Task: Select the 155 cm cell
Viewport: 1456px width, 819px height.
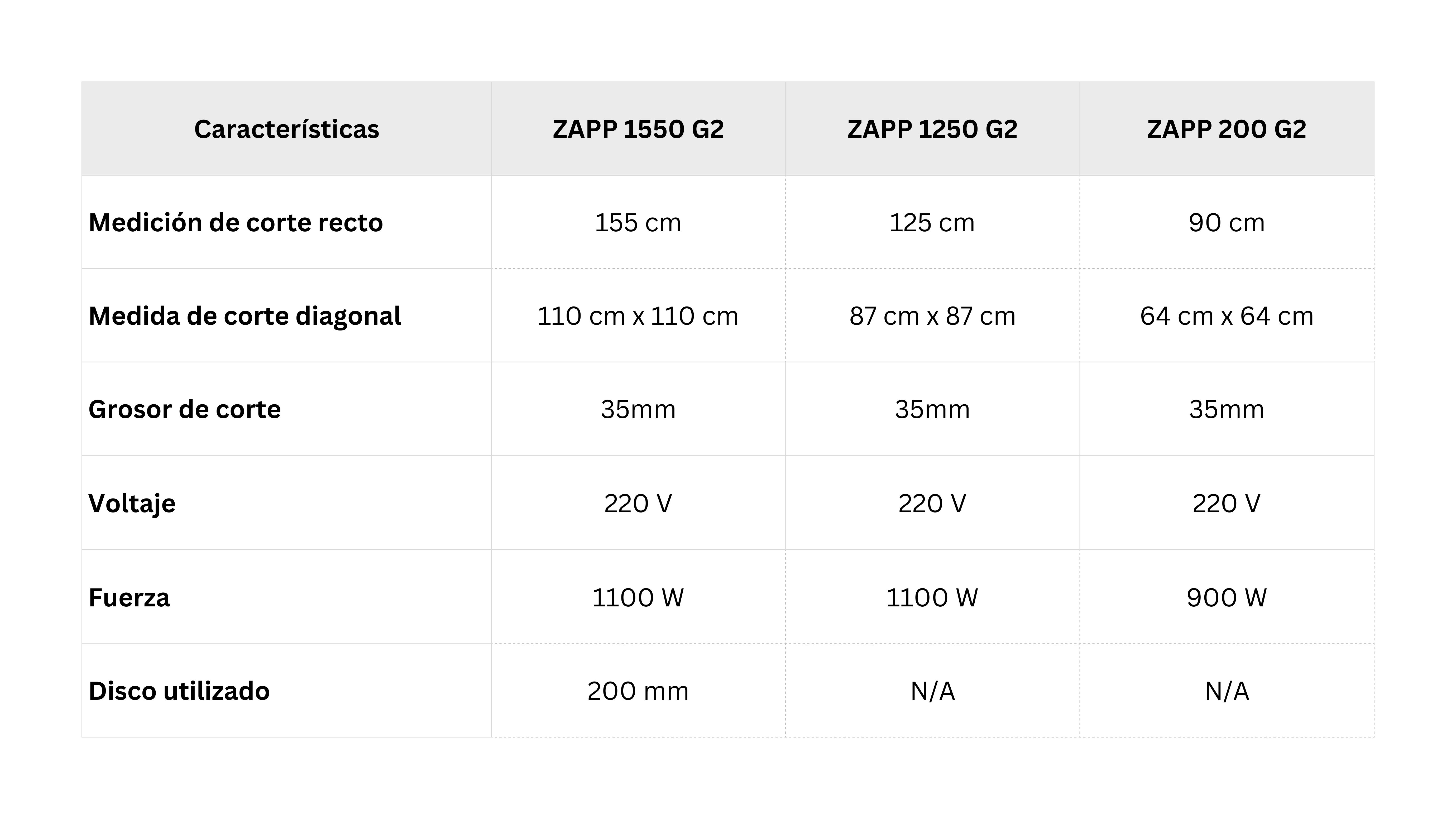Action: click(x=638, y=222)
